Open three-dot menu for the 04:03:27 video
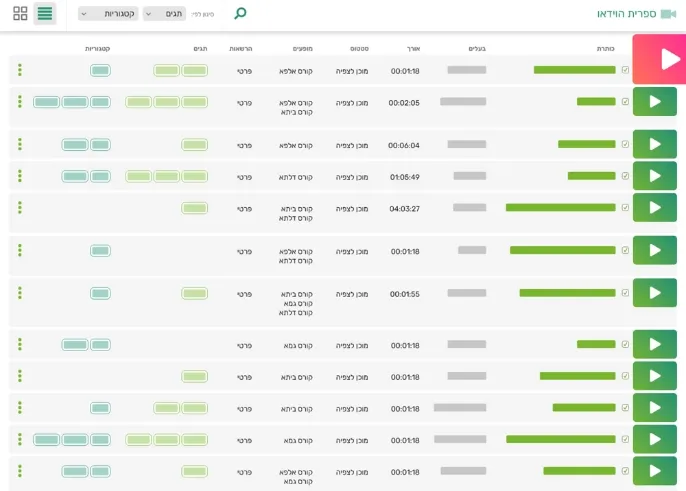Screen dimensions: 686x491 tap(20, 208)
